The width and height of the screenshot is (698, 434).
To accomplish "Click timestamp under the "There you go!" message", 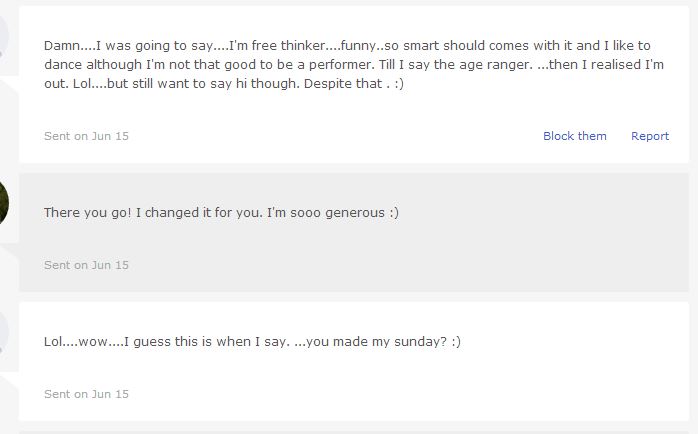I will click(86, 265).
